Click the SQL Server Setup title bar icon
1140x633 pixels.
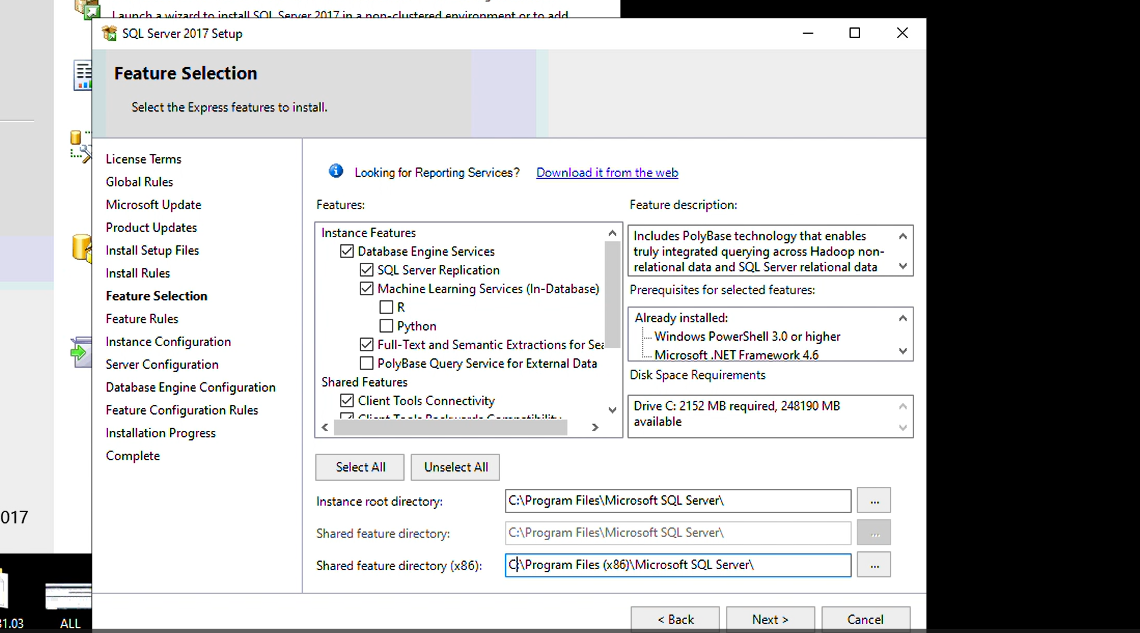[109, 33]
